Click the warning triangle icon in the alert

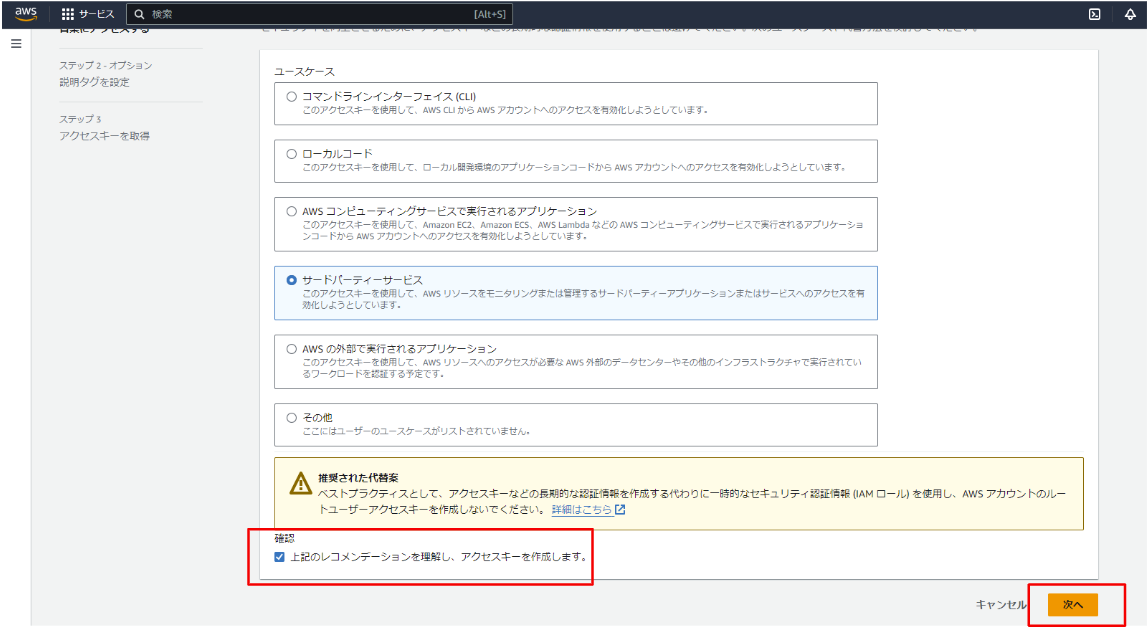(301, 483)
